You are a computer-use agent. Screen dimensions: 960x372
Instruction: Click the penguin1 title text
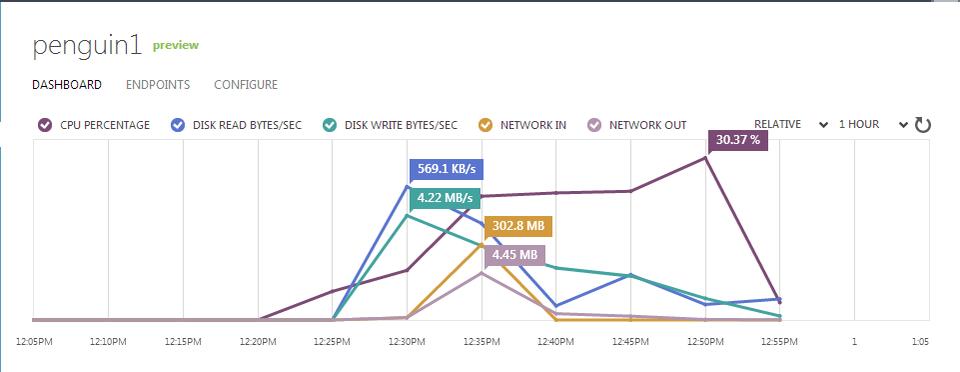tap(88, 47)
